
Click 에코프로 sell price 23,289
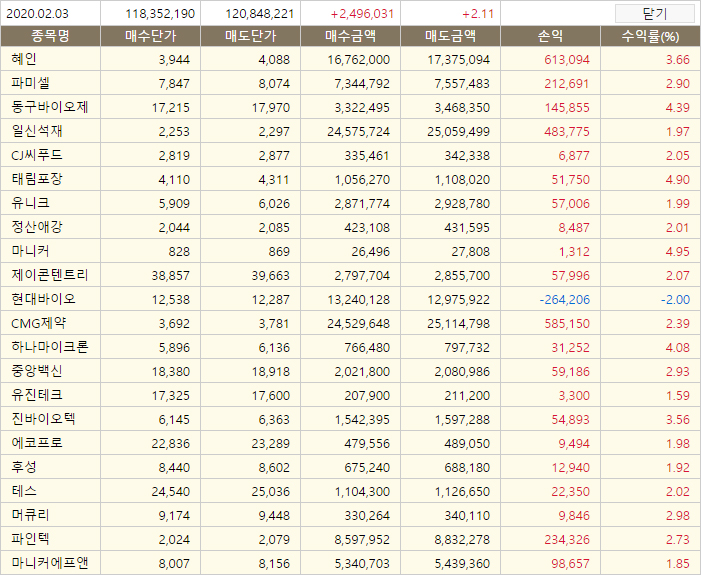(270, 444)
